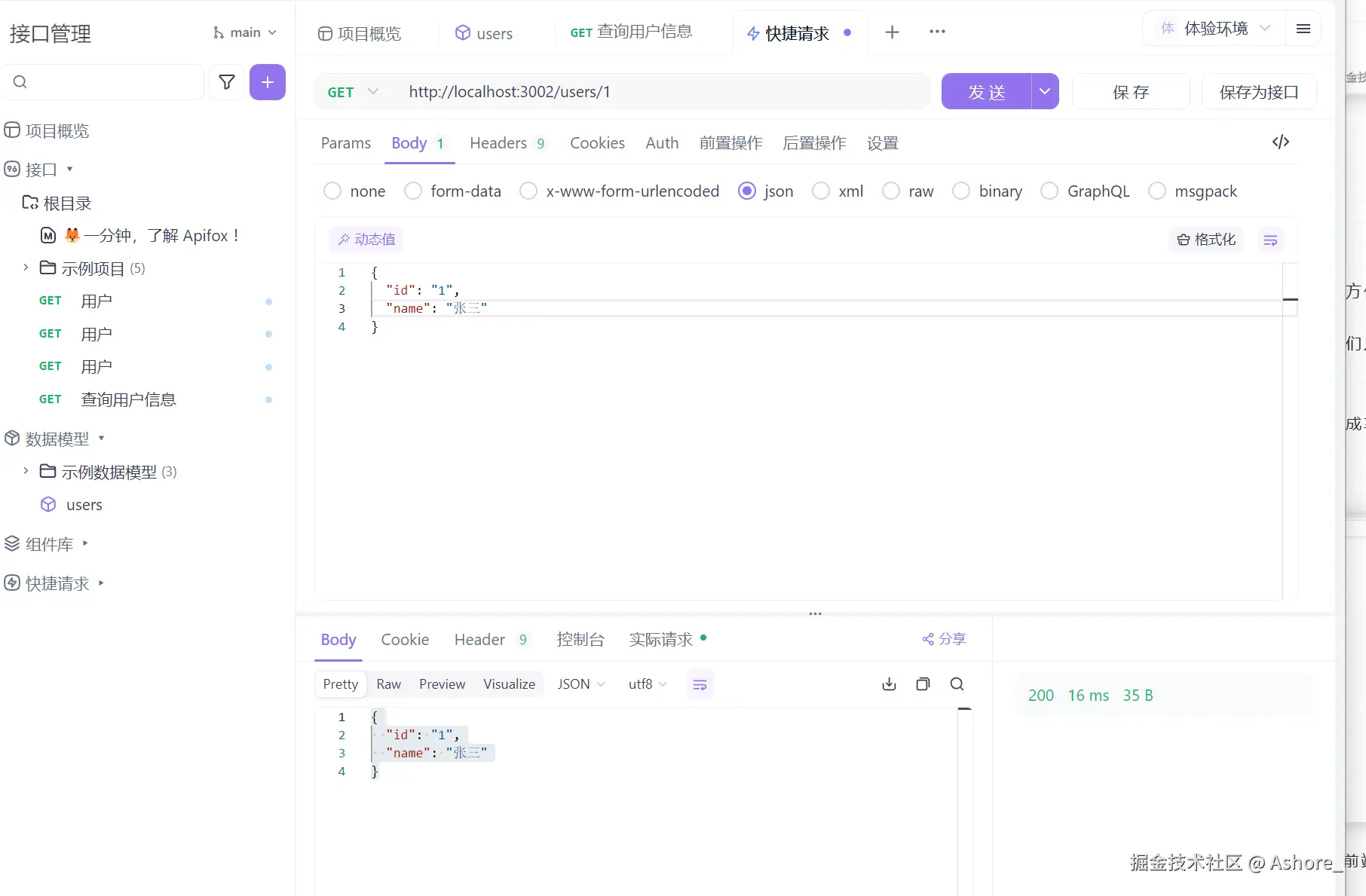The height and width of the screenshot is (896, 1366).
Task: Toggle word wrap in response viewer
Action: [700, 684]
